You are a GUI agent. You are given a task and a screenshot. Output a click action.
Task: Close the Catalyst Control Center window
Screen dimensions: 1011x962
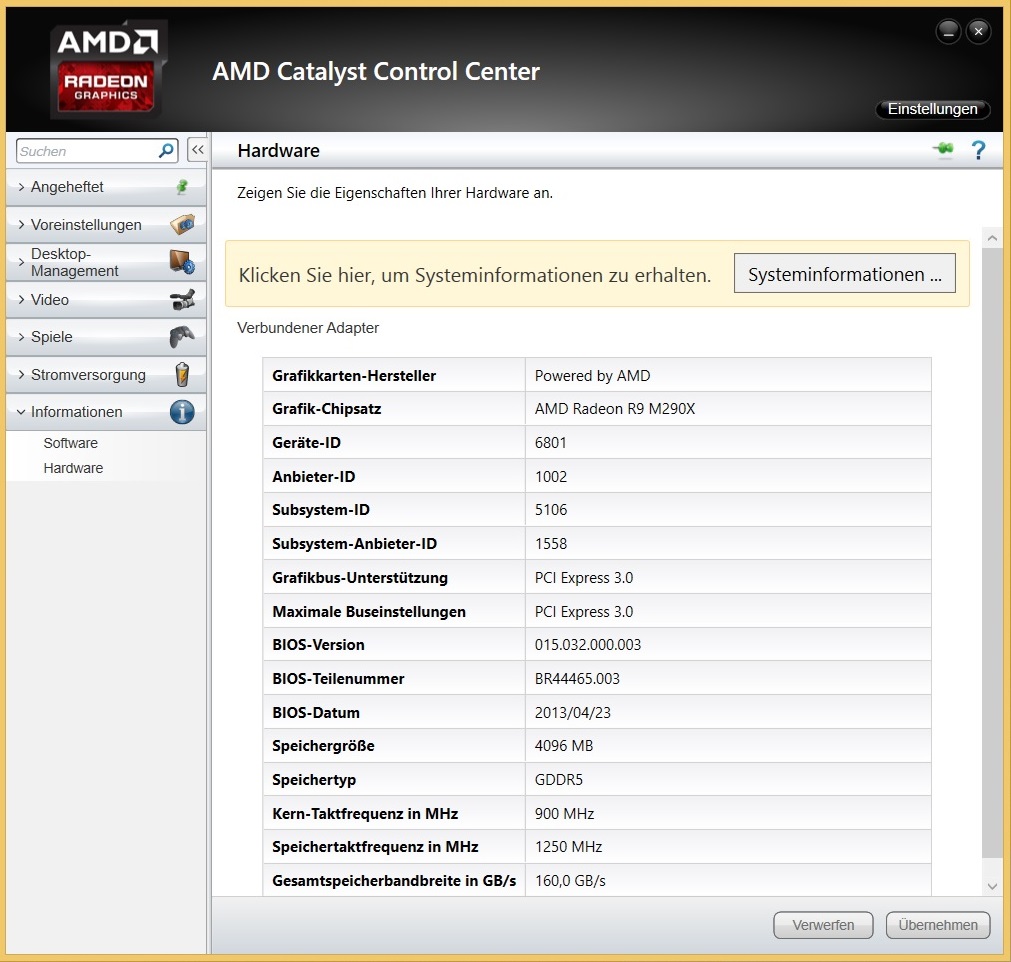[x=978, y=31]
